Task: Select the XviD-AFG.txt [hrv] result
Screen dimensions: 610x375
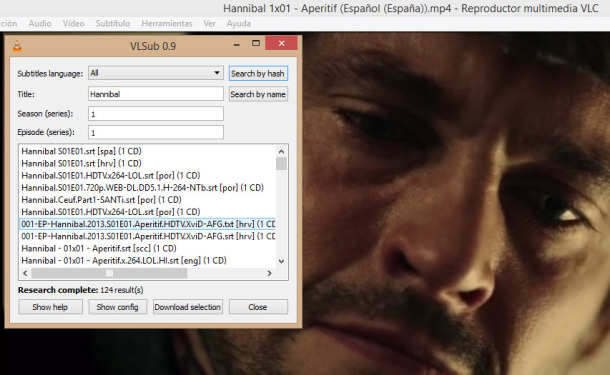Action: coord(147,224)
